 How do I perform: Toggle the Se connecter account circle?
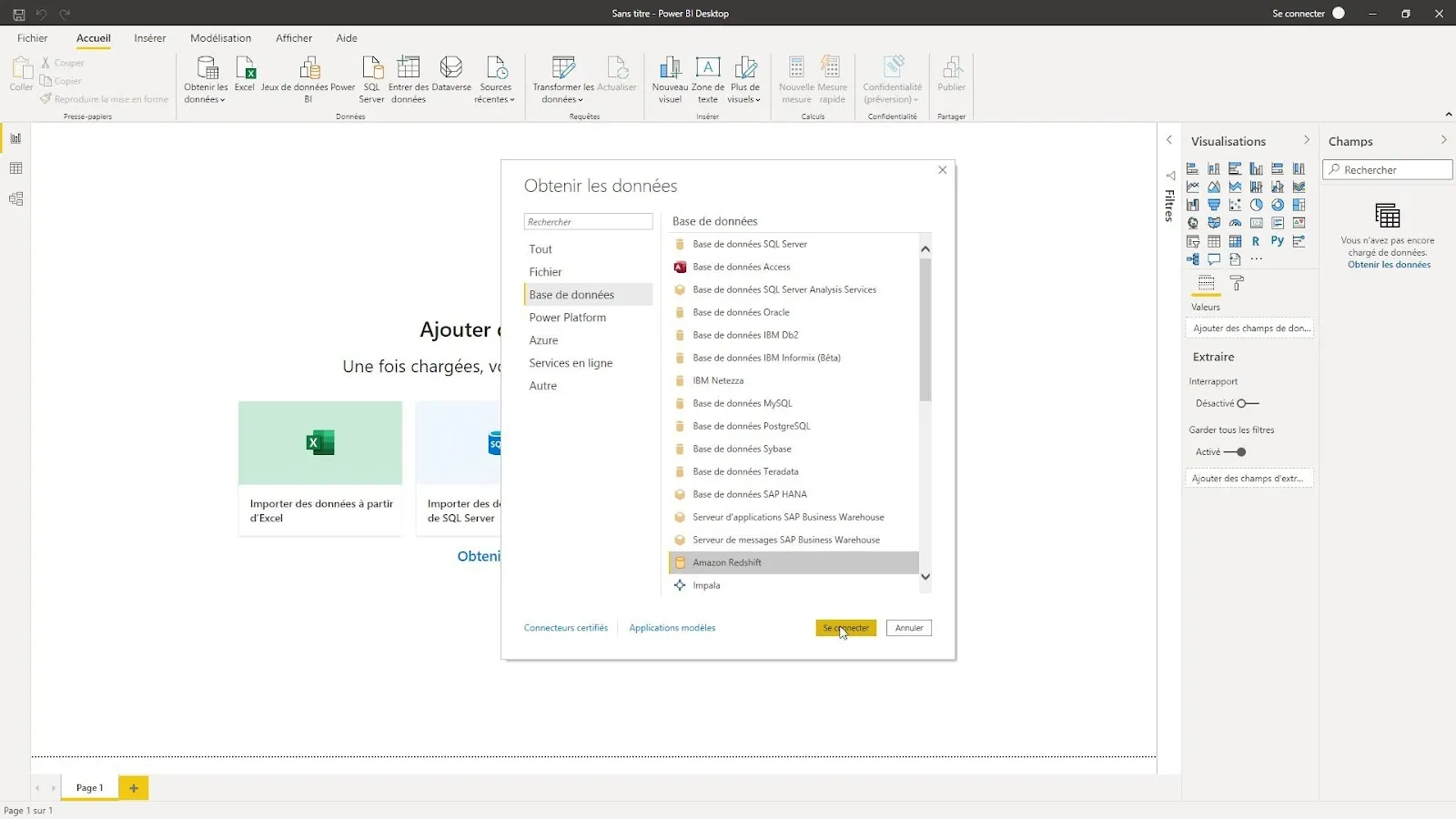point(1339,14)
